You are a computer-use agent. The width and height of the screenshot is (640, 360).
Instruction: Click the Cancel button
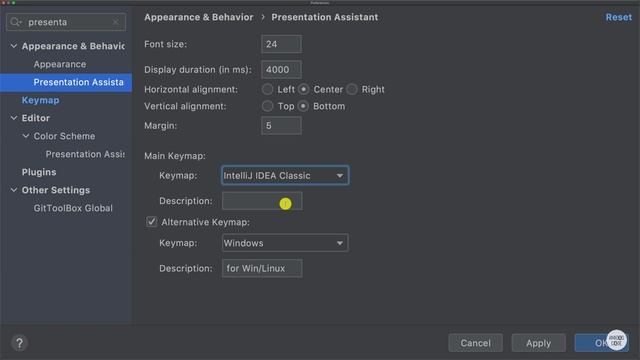tap(476, 343)
